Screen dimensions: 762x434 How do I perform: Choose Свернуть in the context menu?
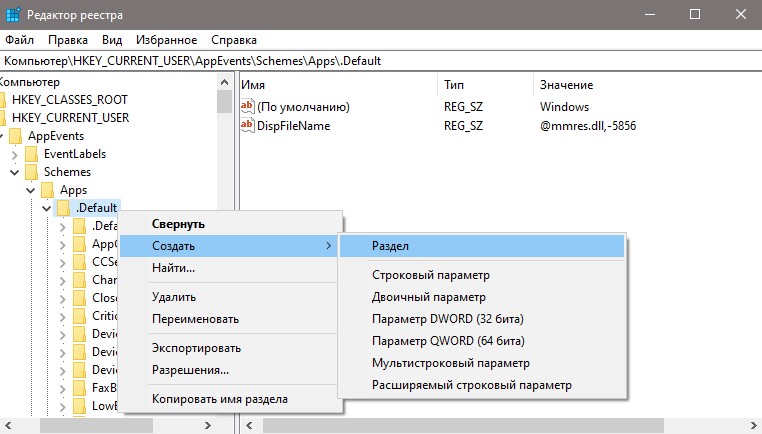point(228,224)
